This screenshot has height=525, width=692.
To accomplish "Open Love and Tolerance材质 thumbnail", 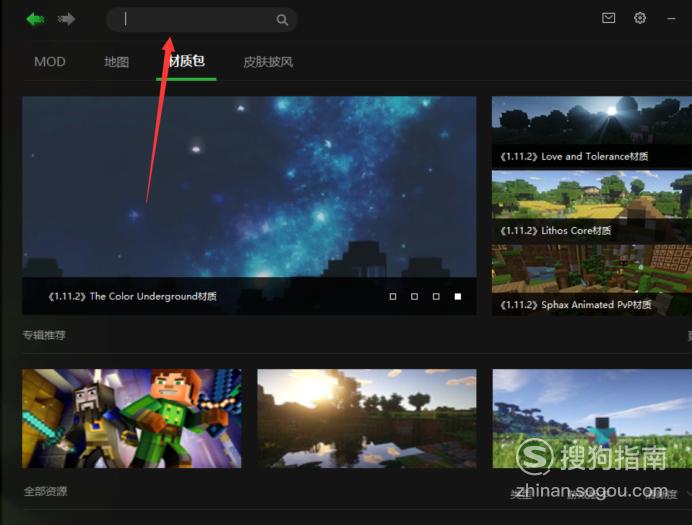I will (592, 132).
